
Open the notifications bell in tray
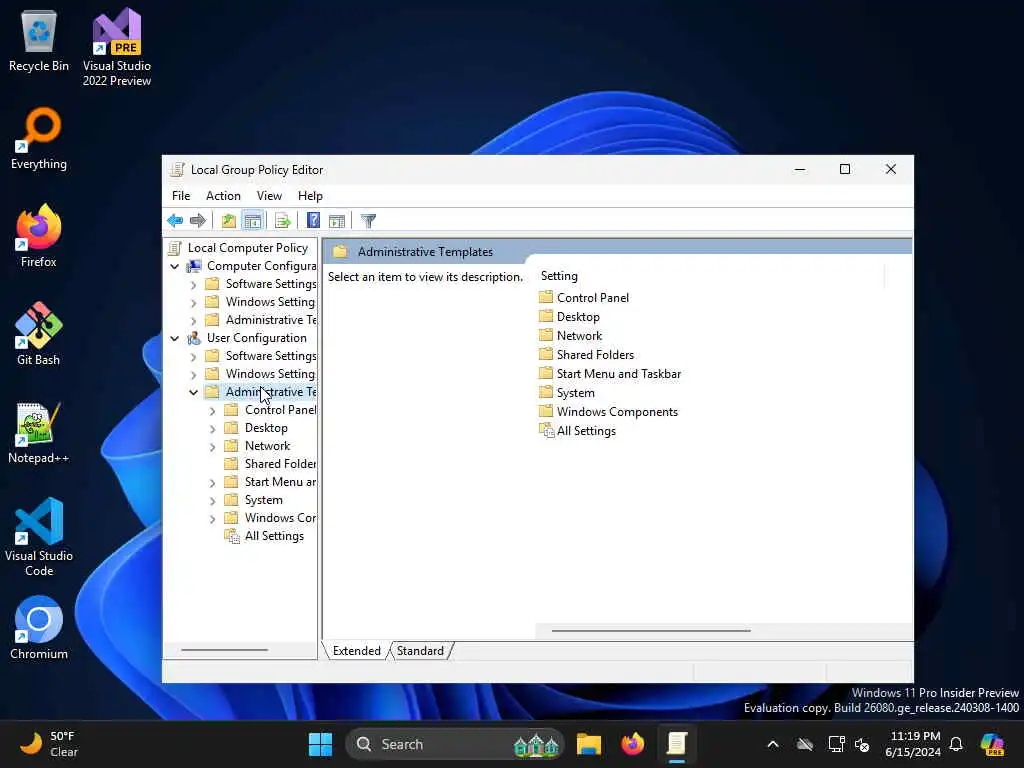click(x=956, y=744)
